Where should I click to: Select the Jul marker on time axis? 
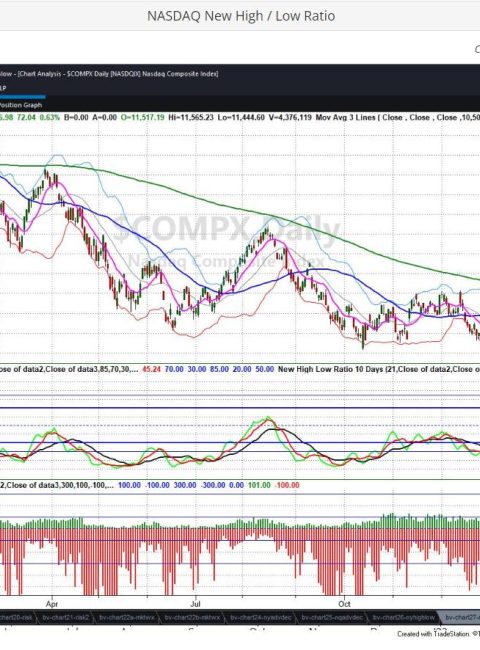pos(195,604)
